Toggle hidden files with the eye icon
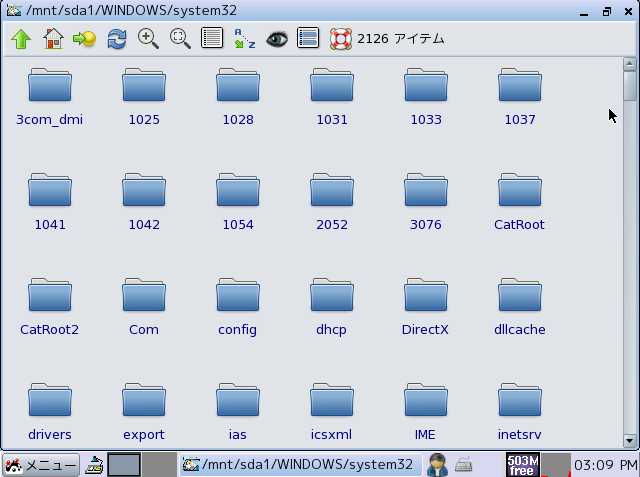The height and width of the screenshot is (477, 640). coord(277,39)
